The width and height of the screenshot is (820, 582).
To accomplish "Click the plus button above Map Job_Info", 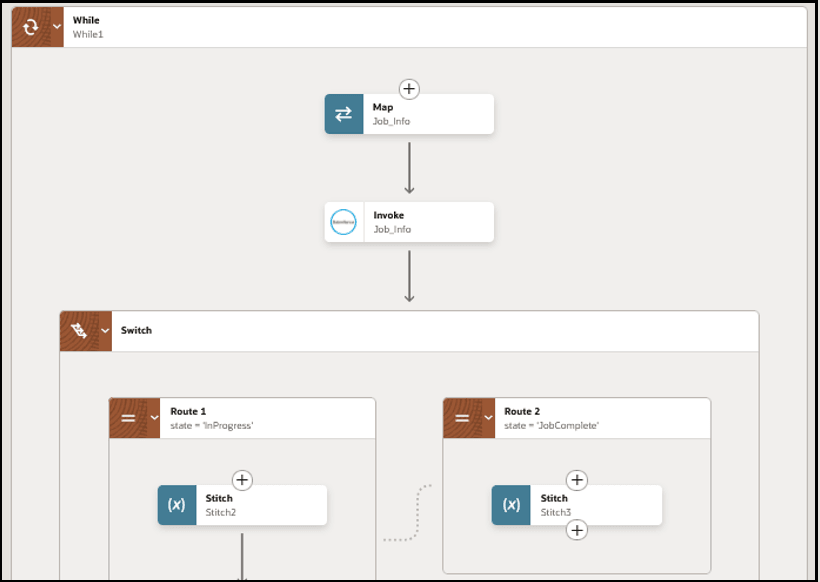I will click(409, 88).
